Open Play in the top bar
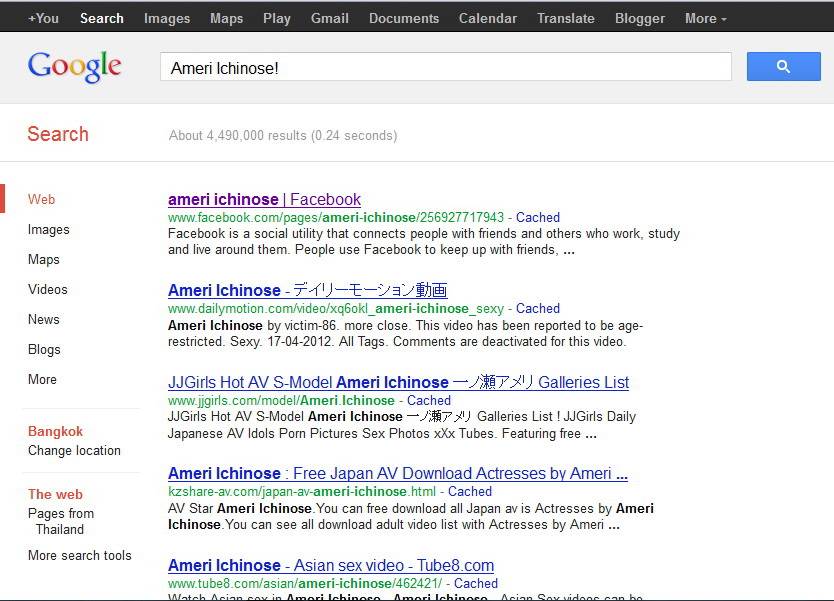The image size is (834, 601). tap(277, 19)
